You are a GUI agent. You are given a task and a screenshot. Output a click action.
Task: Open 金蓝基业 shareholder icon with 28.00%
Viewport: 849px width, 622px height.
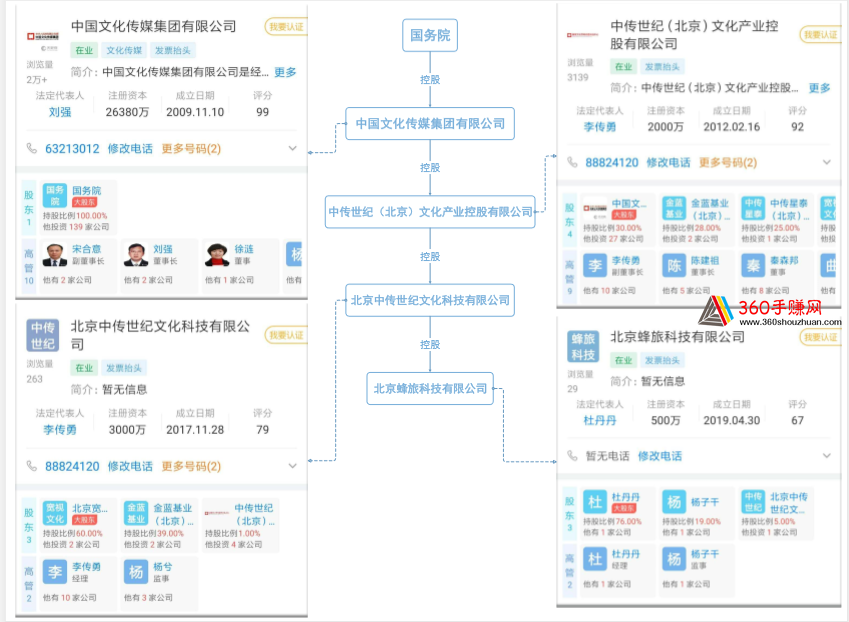(x=674, y=209)
